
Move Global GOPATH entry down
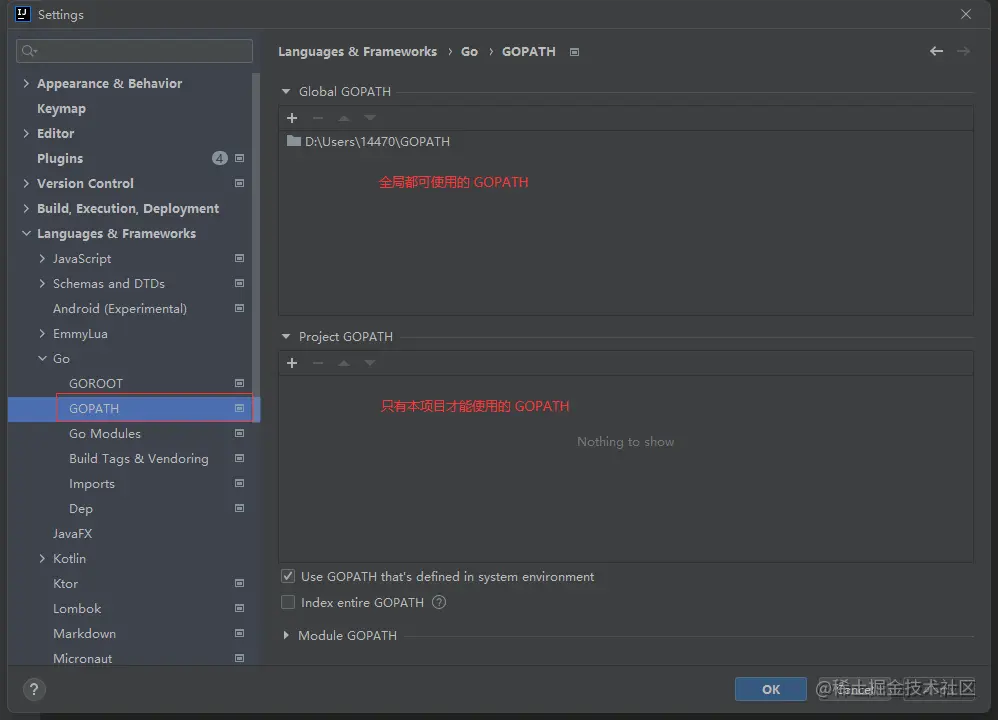370,118
